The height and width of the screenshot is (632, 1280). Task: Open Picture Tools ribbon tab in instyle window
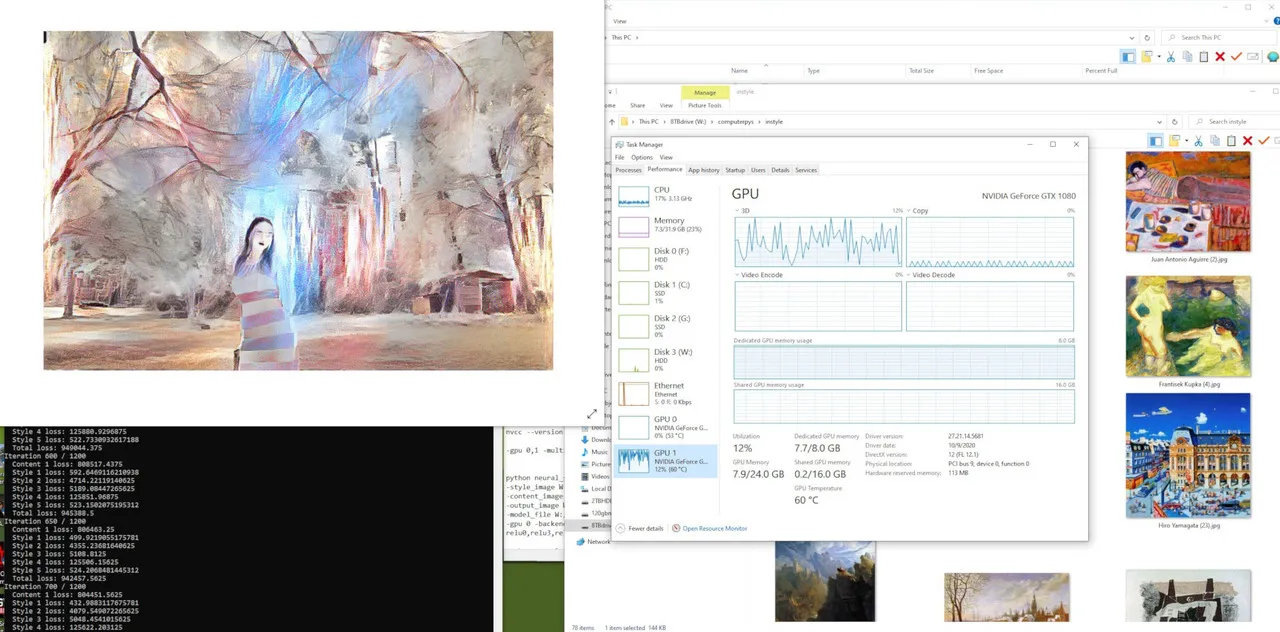[705, 105]
